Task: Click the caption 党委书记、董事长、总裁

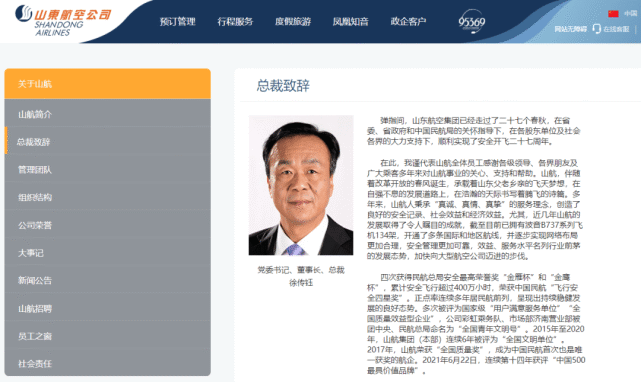Action: 301,270
